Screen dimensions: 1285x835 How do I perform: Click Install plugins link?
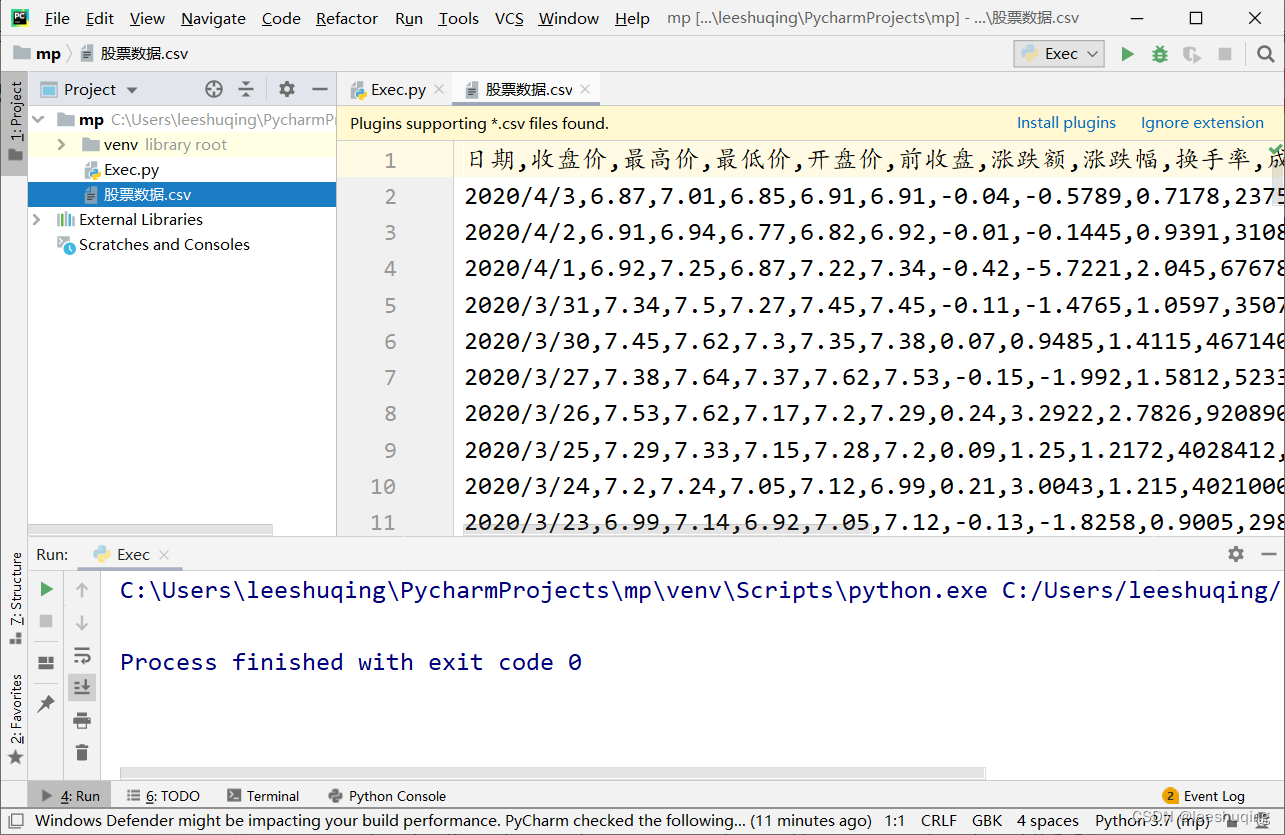1066,122
